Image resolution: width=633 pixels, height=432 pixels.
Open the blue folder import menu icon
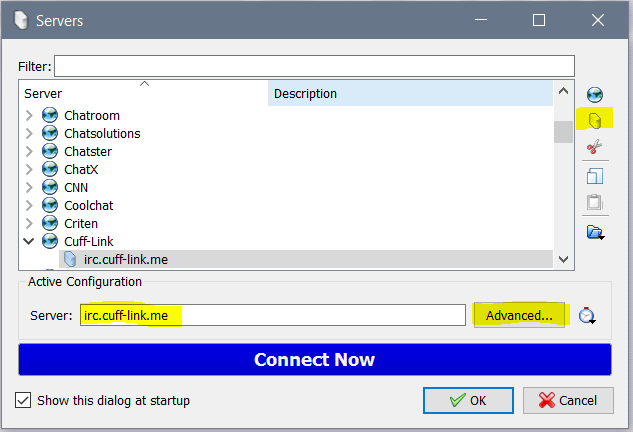point(595,232)
